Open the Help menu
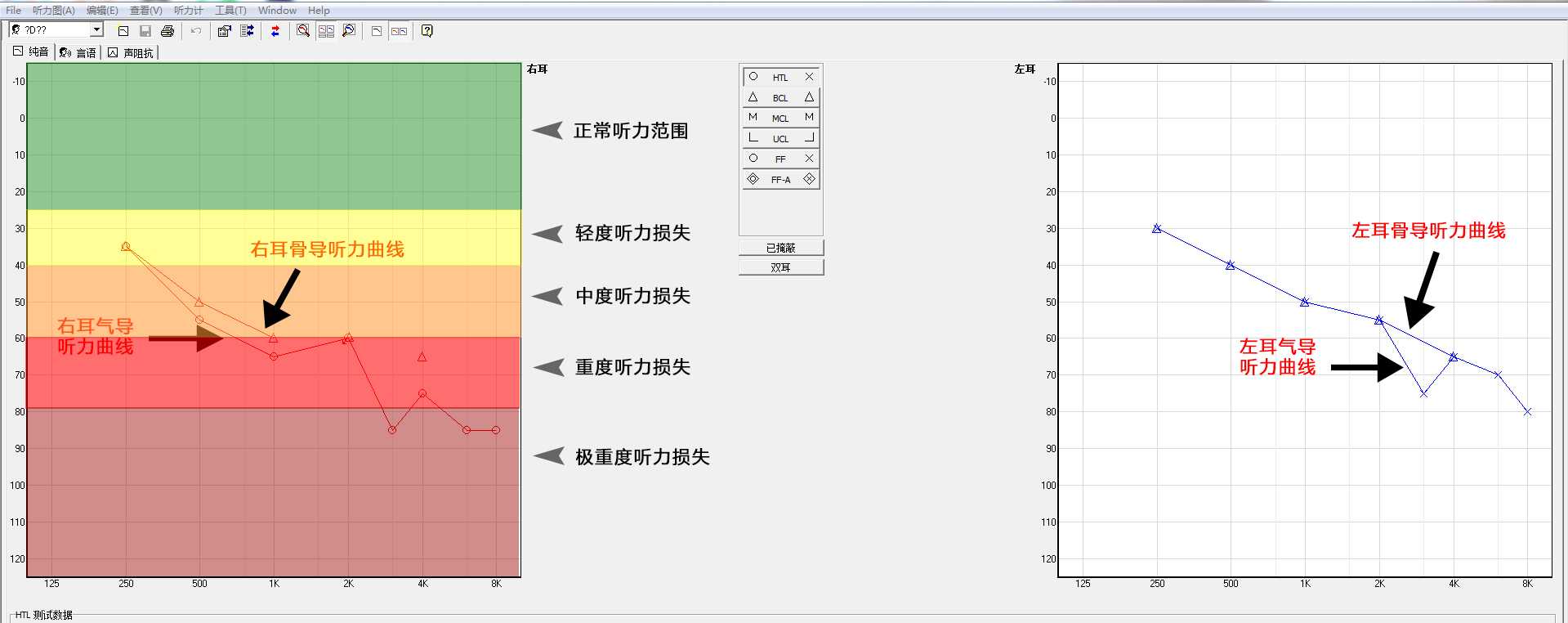Image resolution: width=1568 pixels, height=623 pixels. [319, 11]
